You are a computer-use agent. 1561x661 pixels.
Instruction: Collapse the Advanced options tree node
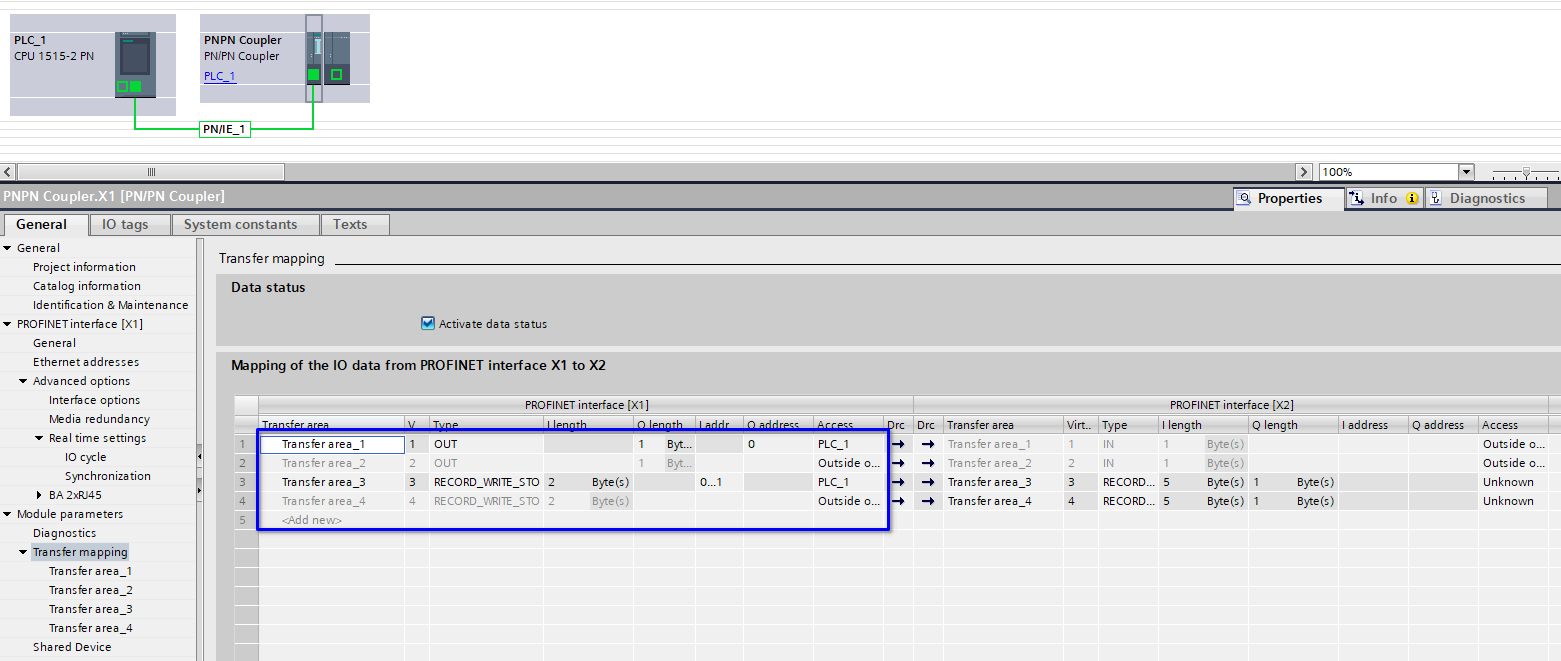(24, 381)
